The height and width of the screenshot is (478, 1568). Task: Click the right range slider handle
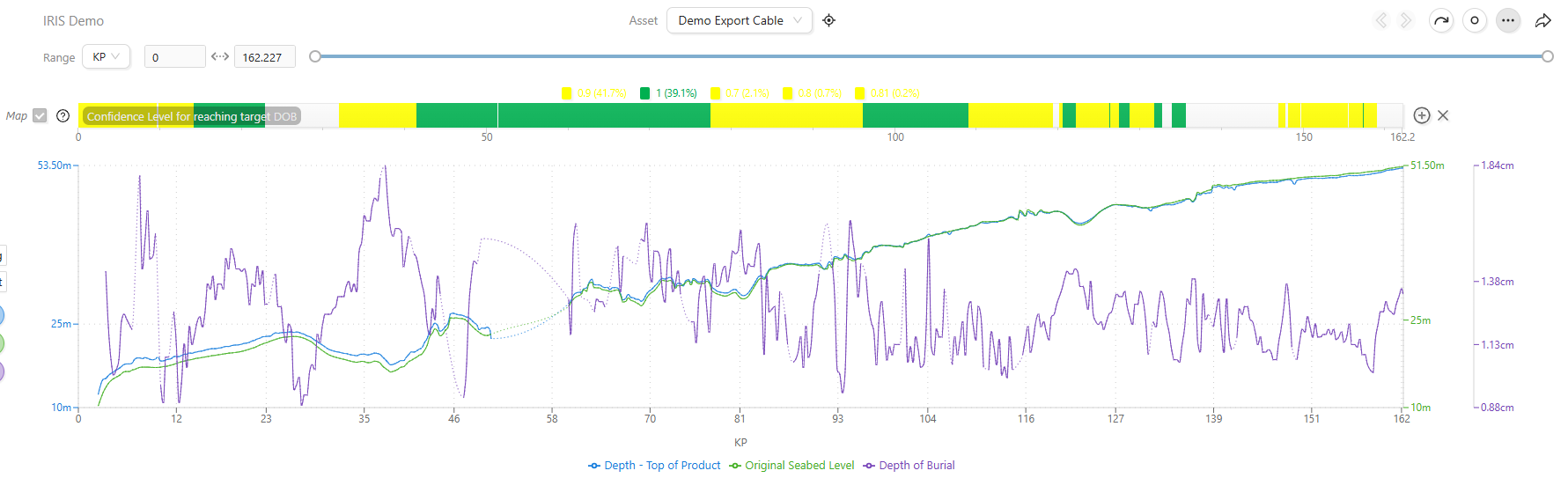tap(1548, 56)
